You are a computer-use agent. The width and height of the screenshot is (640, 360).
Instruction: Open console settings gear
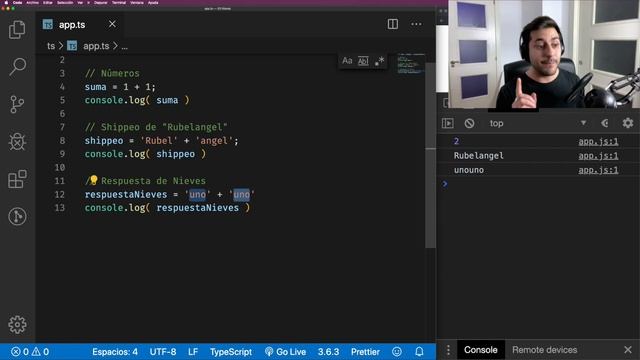(x=628, y=123)
